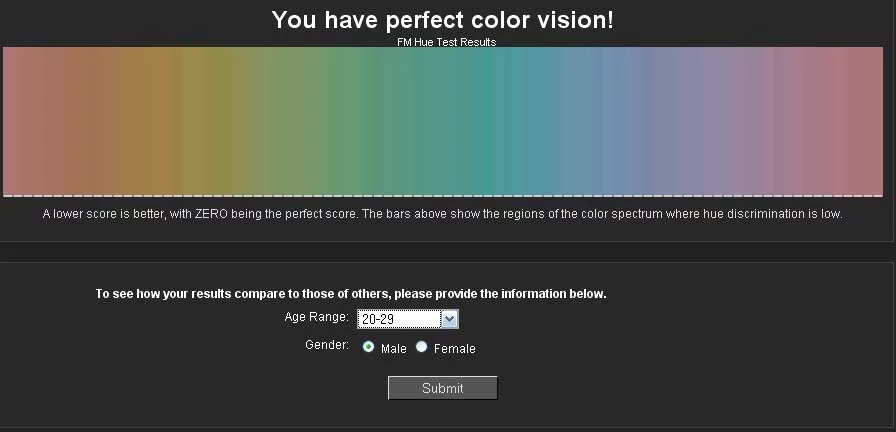Click the green section of the hue bar
896x432 pixels.
point(330,120)
